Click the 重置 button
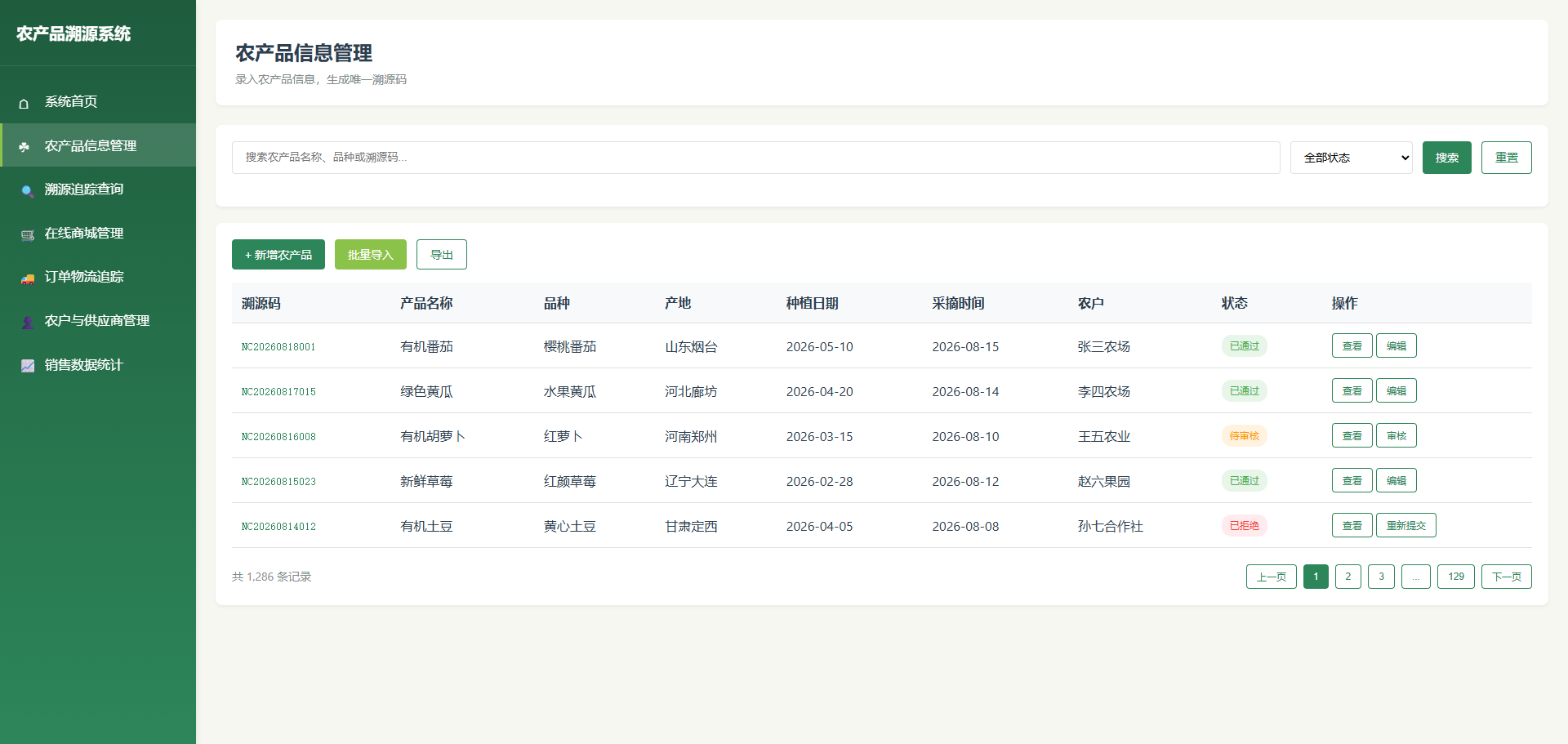The width and height of the screenshot is (1568, 744). [x=1507, y=158]
